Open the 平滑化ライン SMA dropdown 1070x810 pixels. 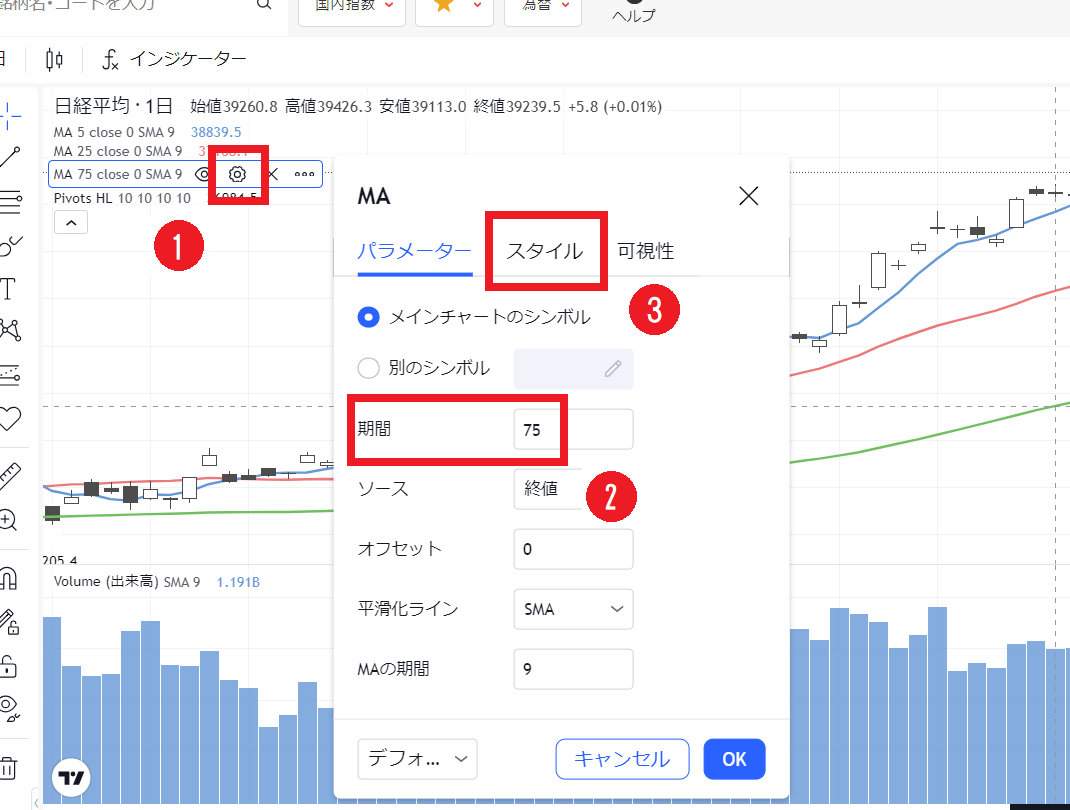573,609
